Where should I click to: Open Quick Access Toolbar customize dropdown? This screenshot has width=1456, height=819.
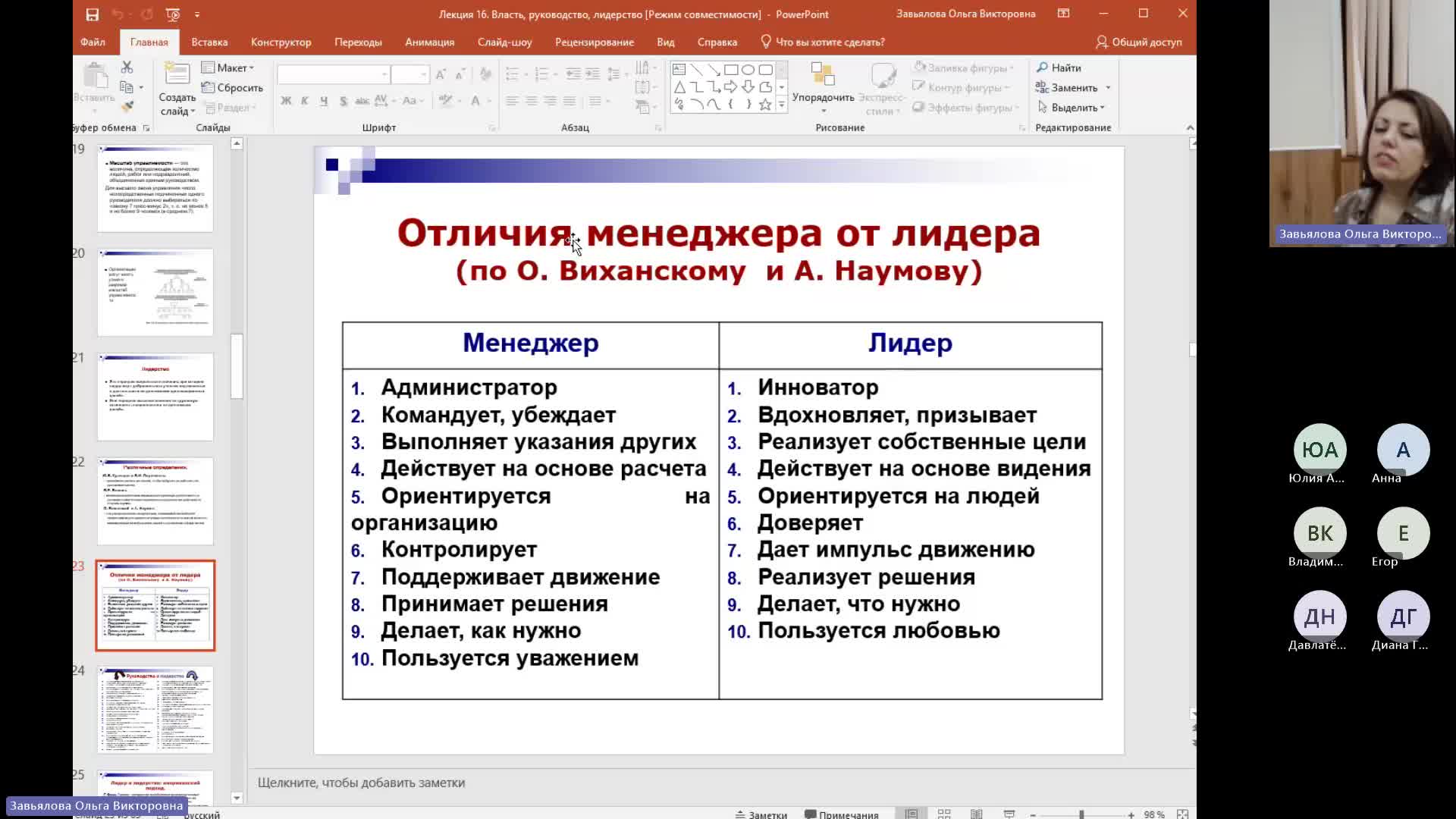[197, 14]
